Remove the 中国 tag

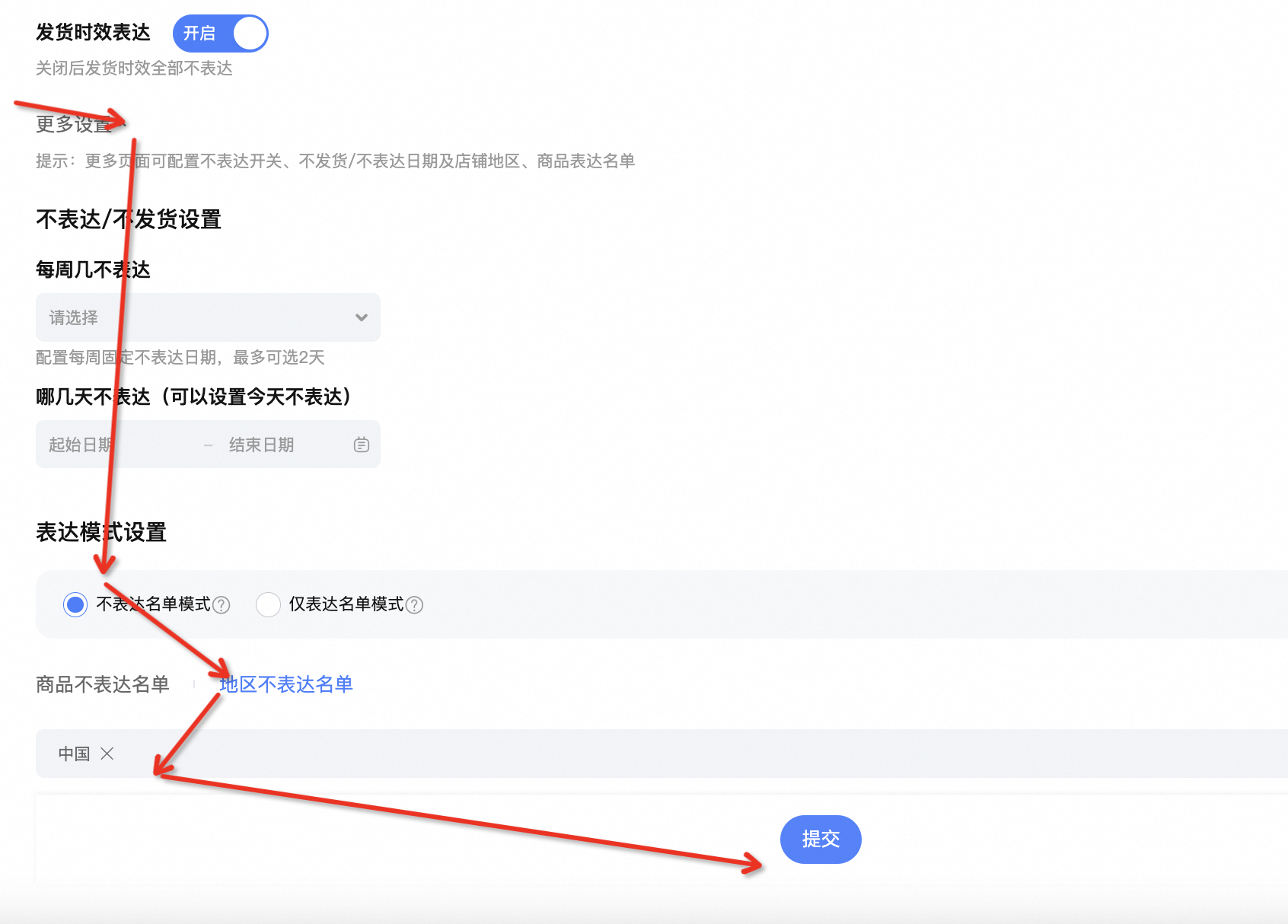107,754
